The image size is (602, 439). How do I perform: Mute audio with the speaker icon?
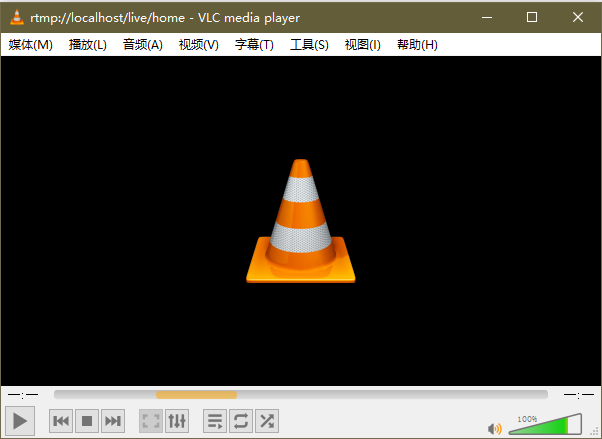coord(494,429)
